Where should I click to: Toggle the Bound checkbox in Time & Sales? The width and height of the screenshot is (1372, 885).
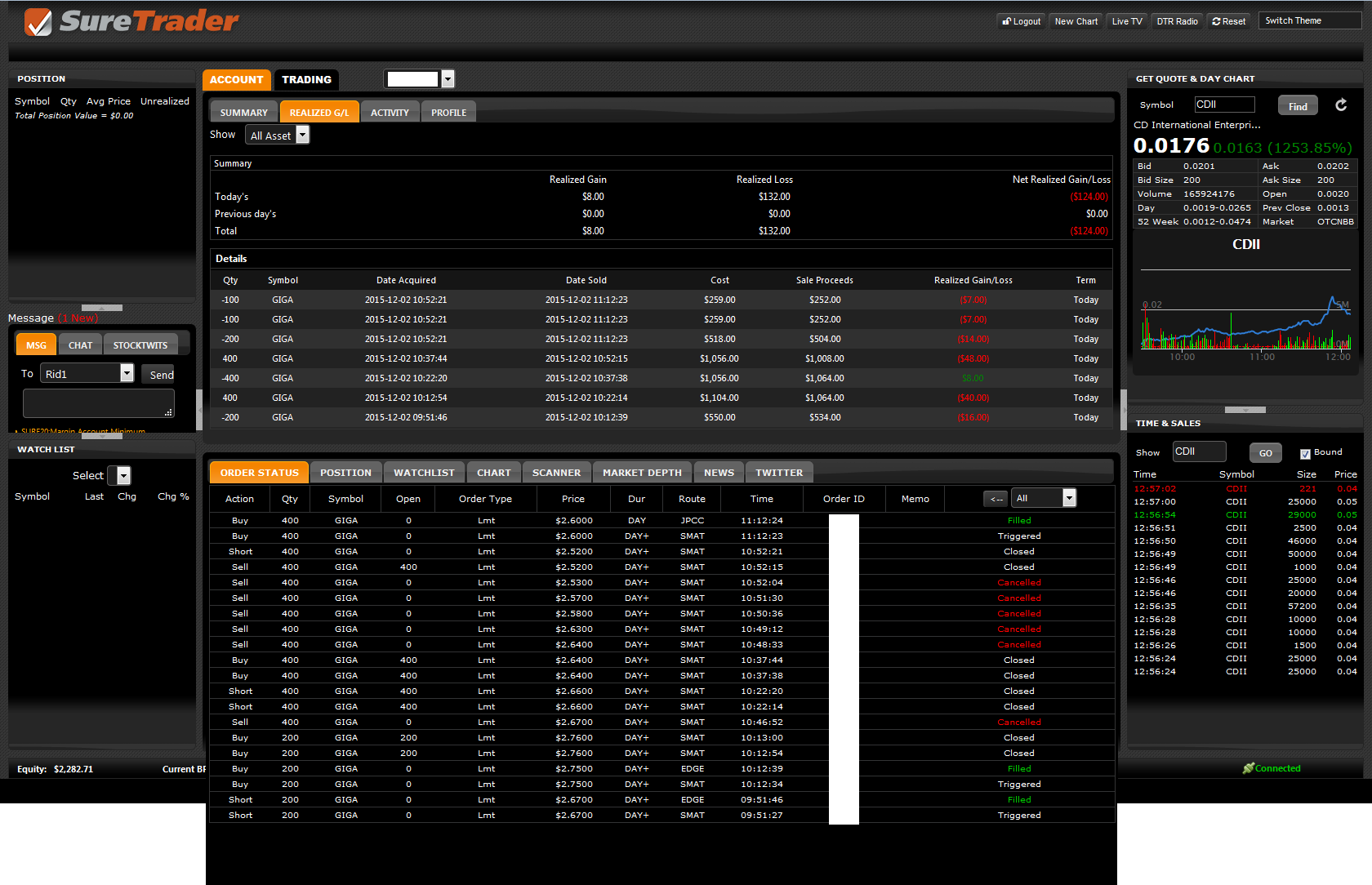pyautogui.click(x=1305, y=453)
